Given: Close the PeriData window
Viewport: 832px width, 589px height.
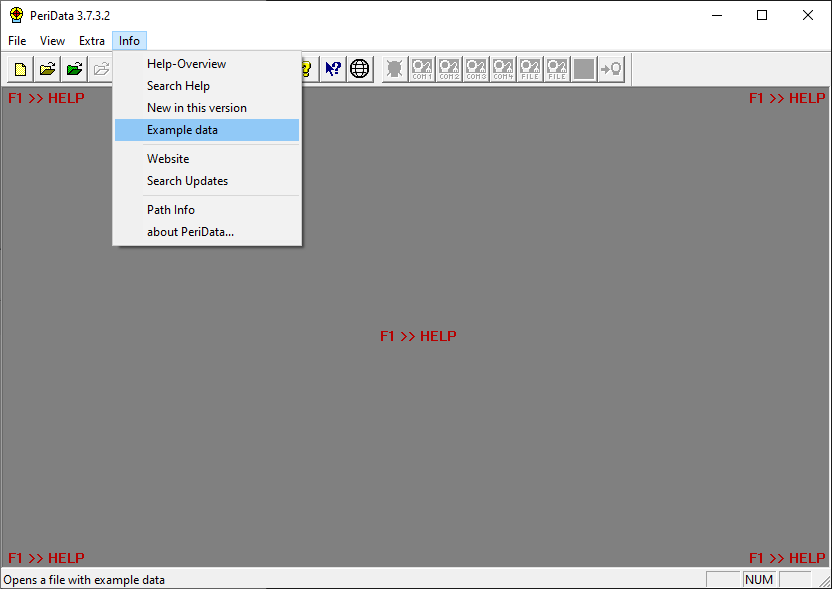Looking at the screenshot, I should [x=808, y=15].
